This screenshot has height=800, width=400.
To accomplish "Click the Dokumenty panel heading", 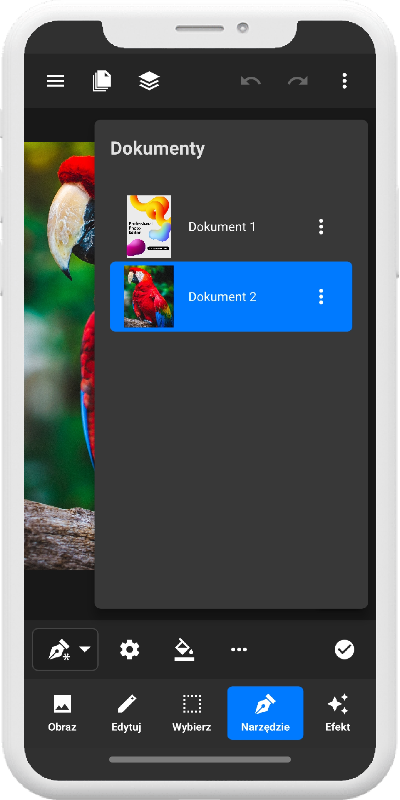I will (157, 149).
